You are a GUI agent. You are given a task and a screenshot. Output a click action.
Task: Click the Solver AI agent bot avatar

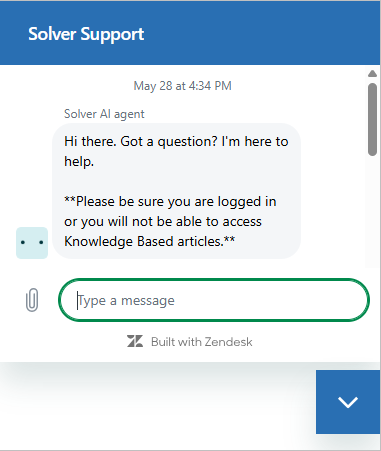tap(32, 243)
